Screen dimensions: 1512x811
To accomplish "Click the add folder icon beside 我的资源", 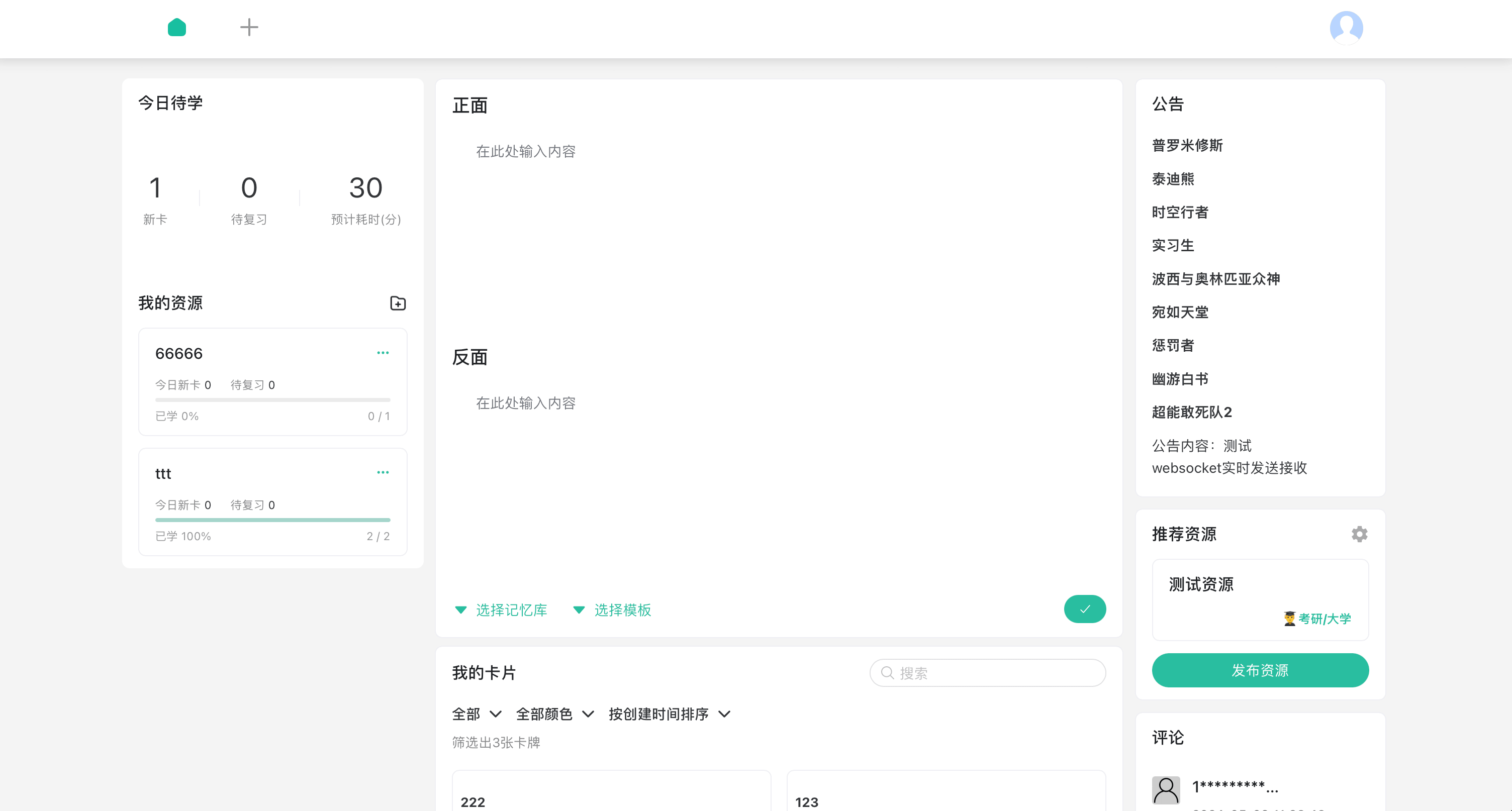I will click(x=398, y=303).
